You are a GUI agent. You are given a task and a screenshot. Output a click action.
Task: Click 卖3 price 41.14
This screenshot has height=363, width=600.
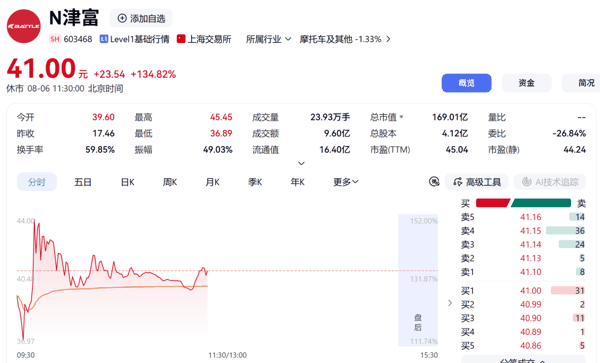[x=531, y=245]
